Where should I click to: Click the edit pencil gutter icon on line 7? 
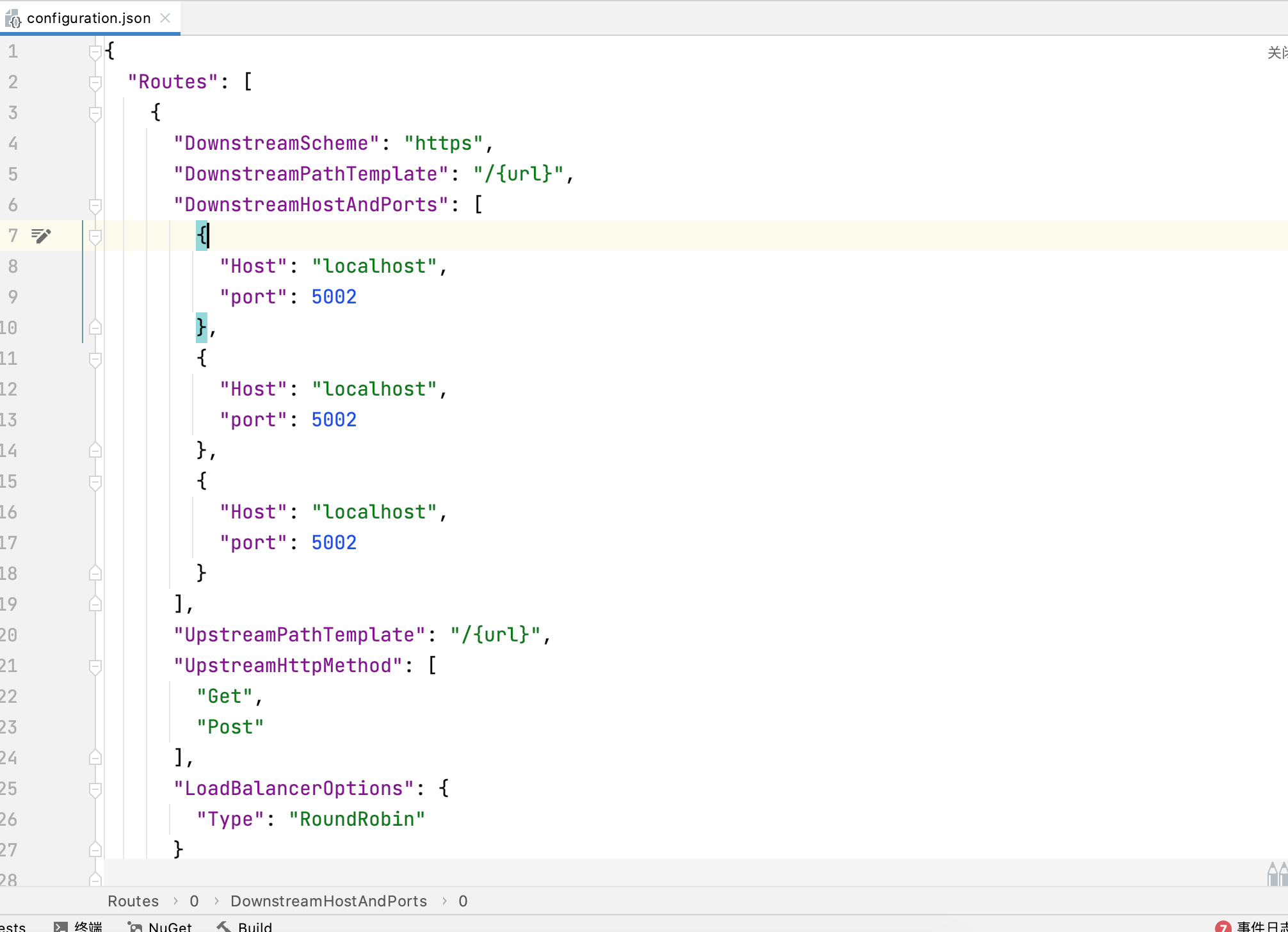pyautogui.click(x=41, y=236)
